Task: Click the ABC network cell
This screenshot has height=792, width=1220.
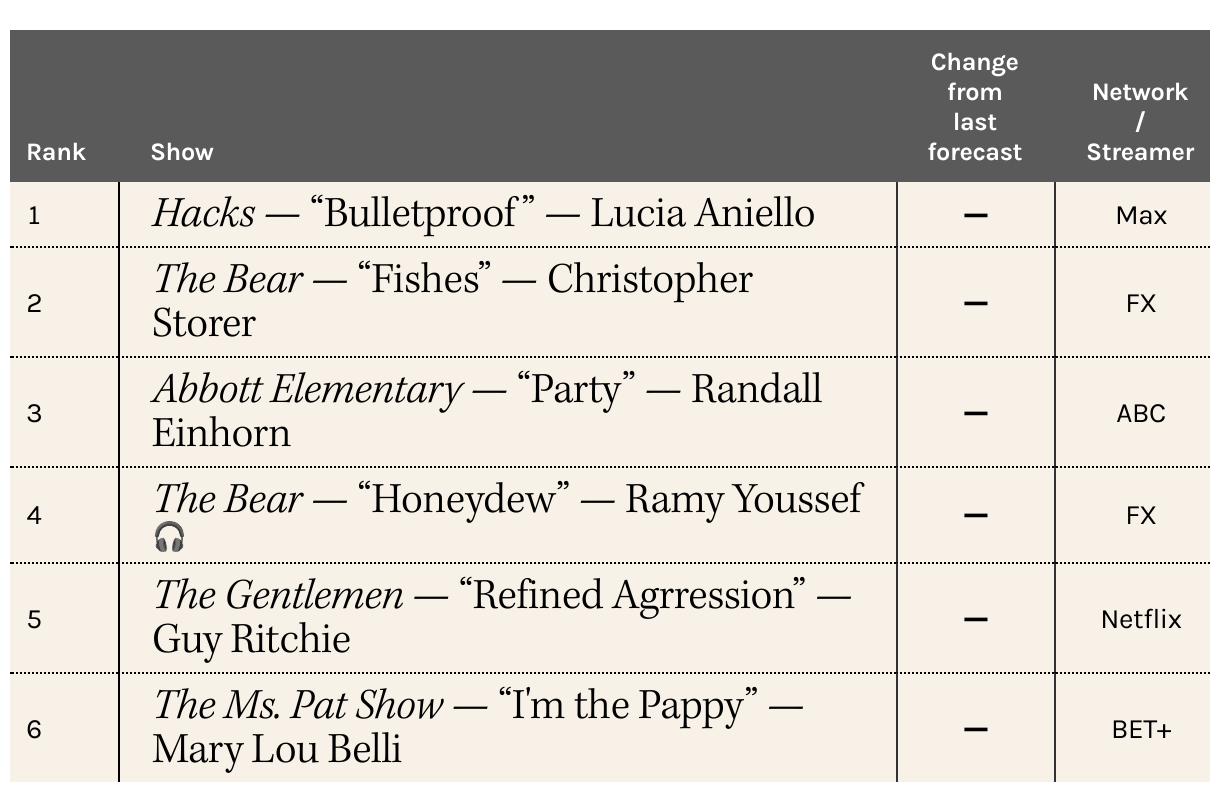Action: click(x=1141, y=413)
